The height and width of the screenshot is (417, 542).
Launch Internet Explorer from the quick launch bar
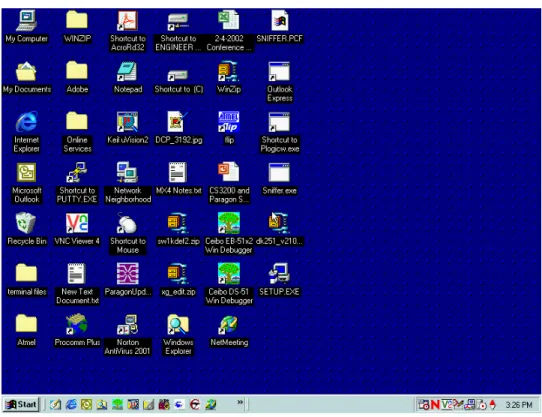point(71,404)
